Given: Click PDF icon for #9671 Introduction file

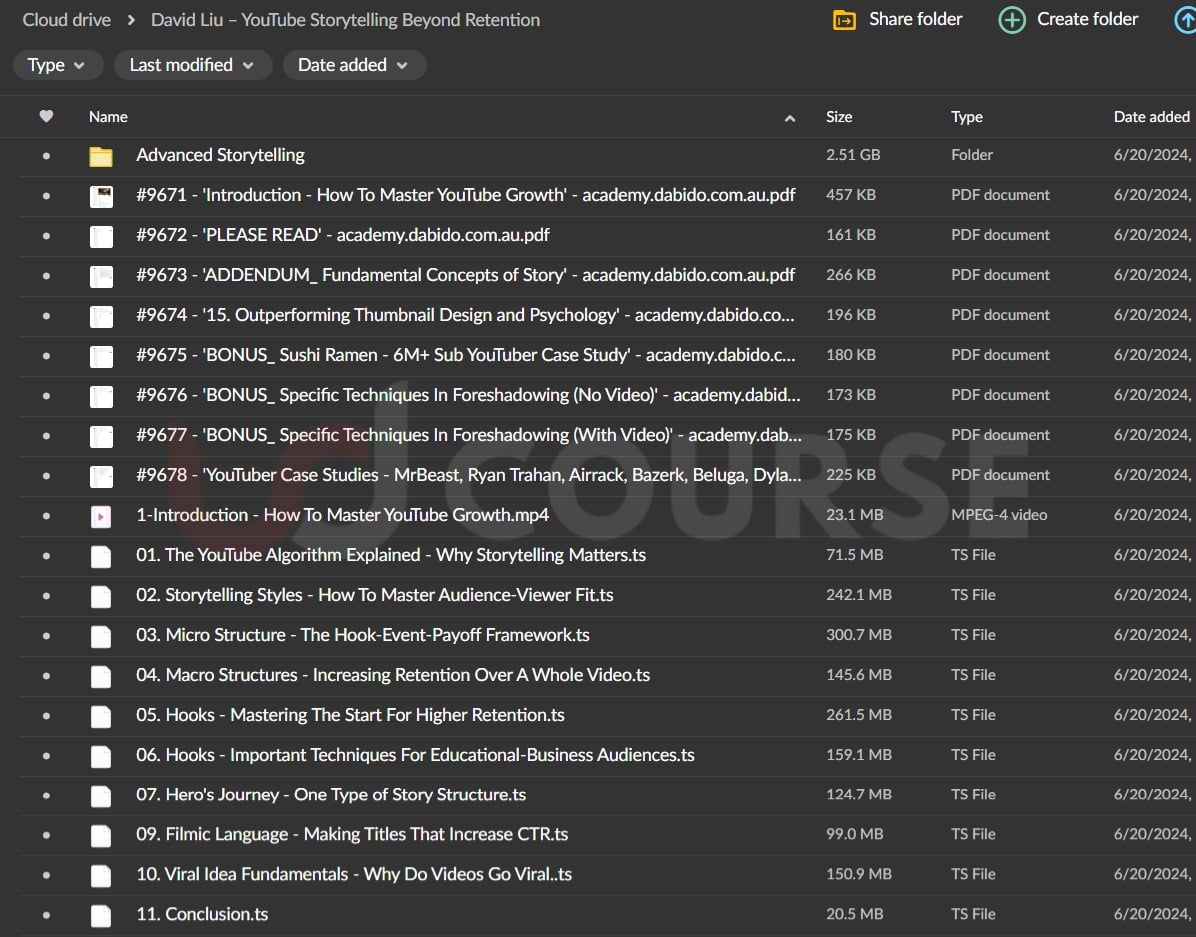Looking at the screenshot, I should pos(100,196).
